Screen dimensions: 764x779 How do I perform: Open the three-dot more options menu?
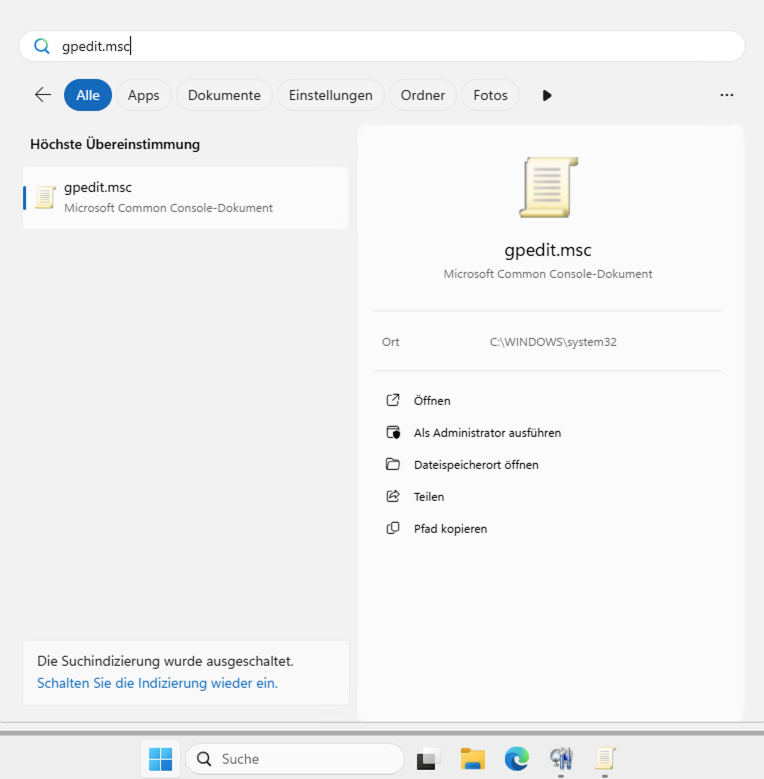pos(727,95)
